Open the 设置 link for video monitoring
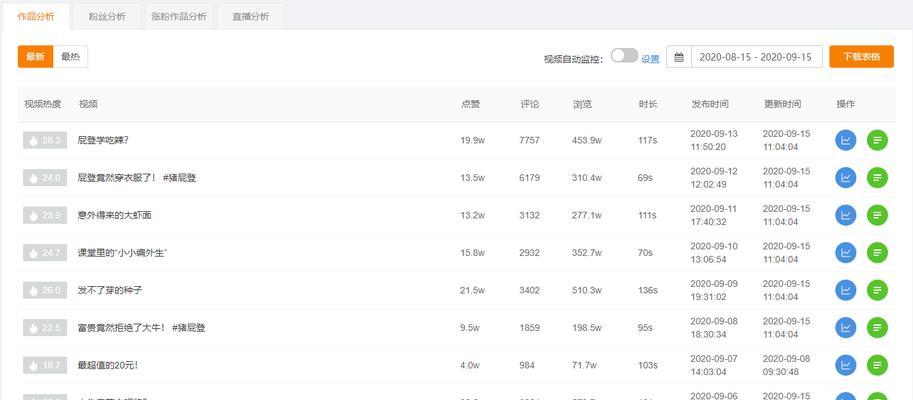 pos(650,59)
